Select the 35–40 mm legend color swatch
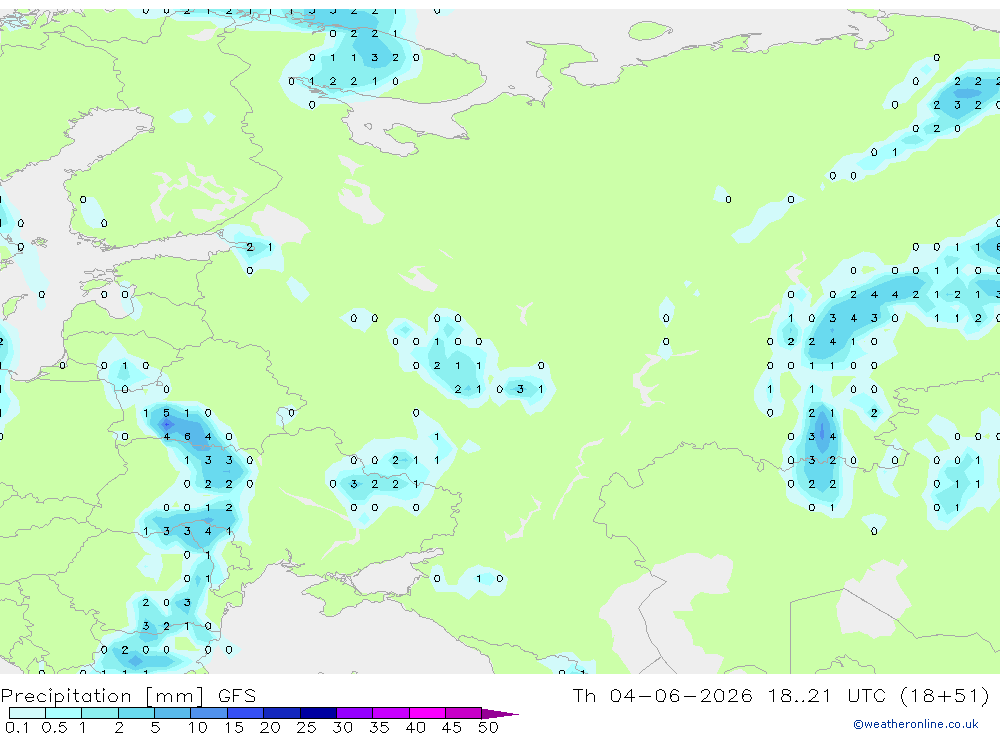Image resolution: width=1000 pixels, height=733 pixels. pyautogui.click(x=391, y=713)
